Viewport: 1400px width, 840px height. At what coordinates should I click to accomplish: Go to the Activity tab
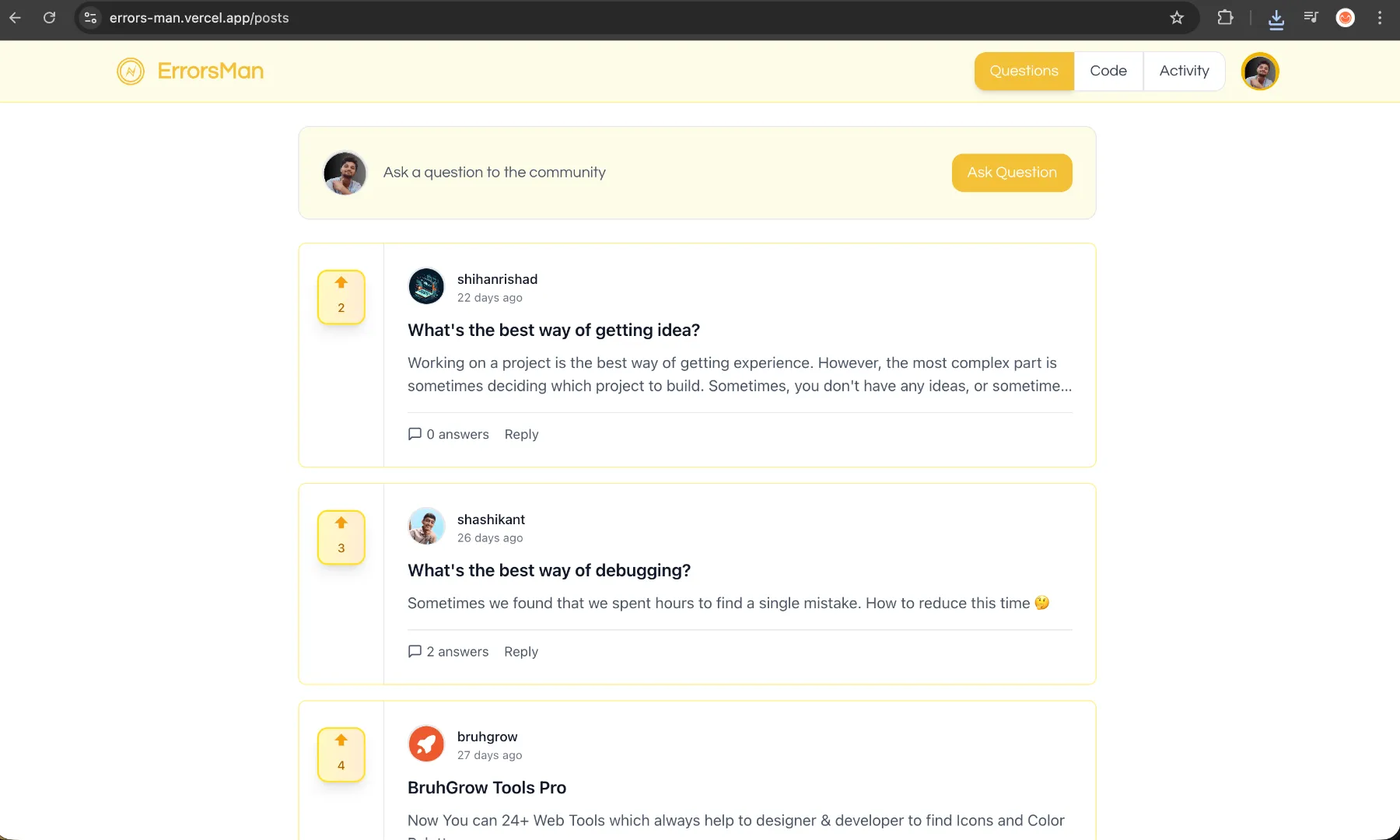coord(1184,72)
